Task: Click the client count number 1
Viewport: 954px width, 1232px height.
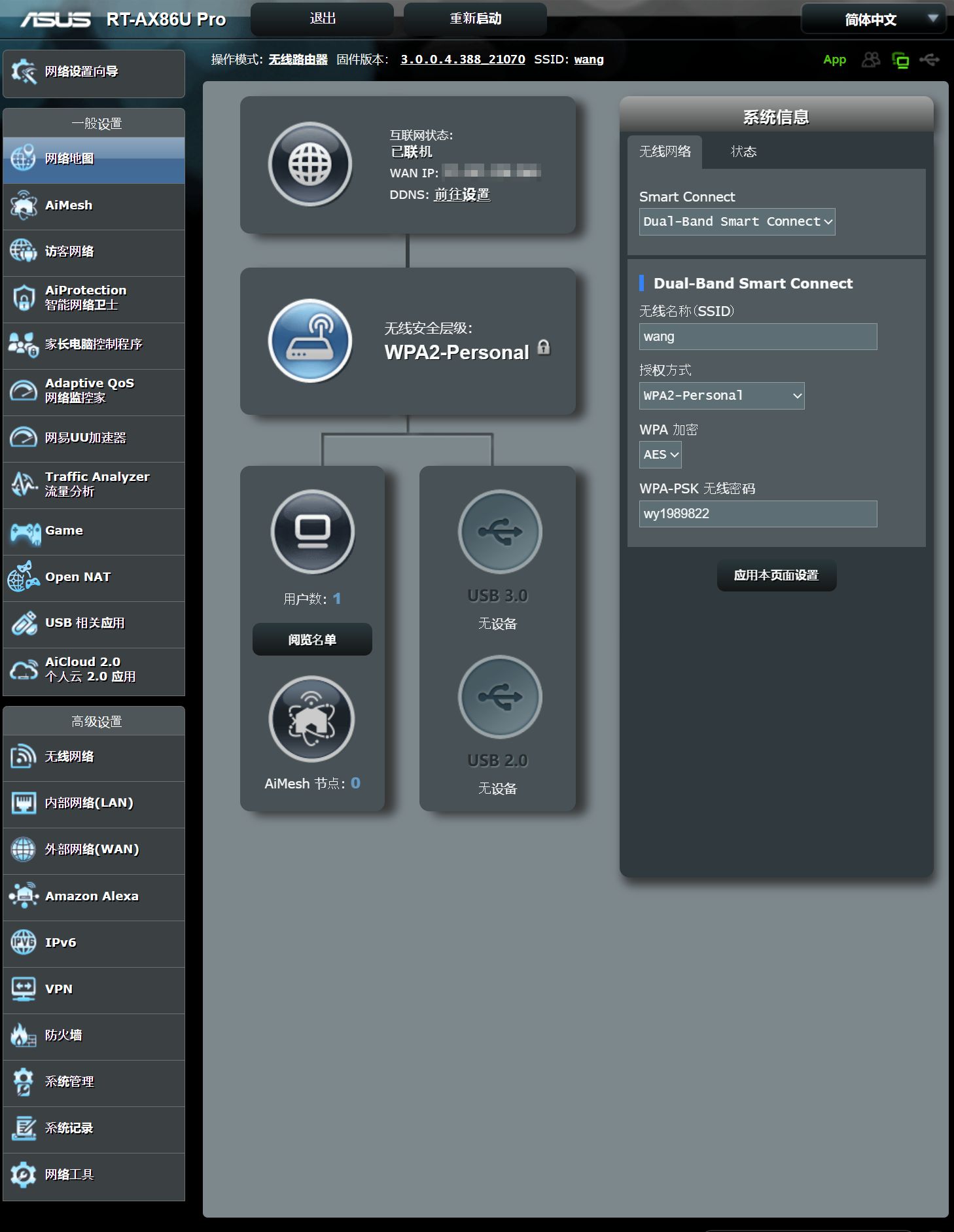Action: [x=336, y=599]
